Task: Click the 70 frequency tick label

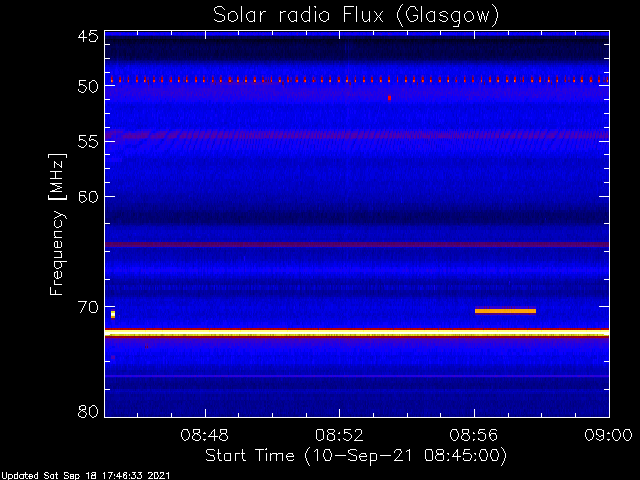Action: [x=88, y=307]
